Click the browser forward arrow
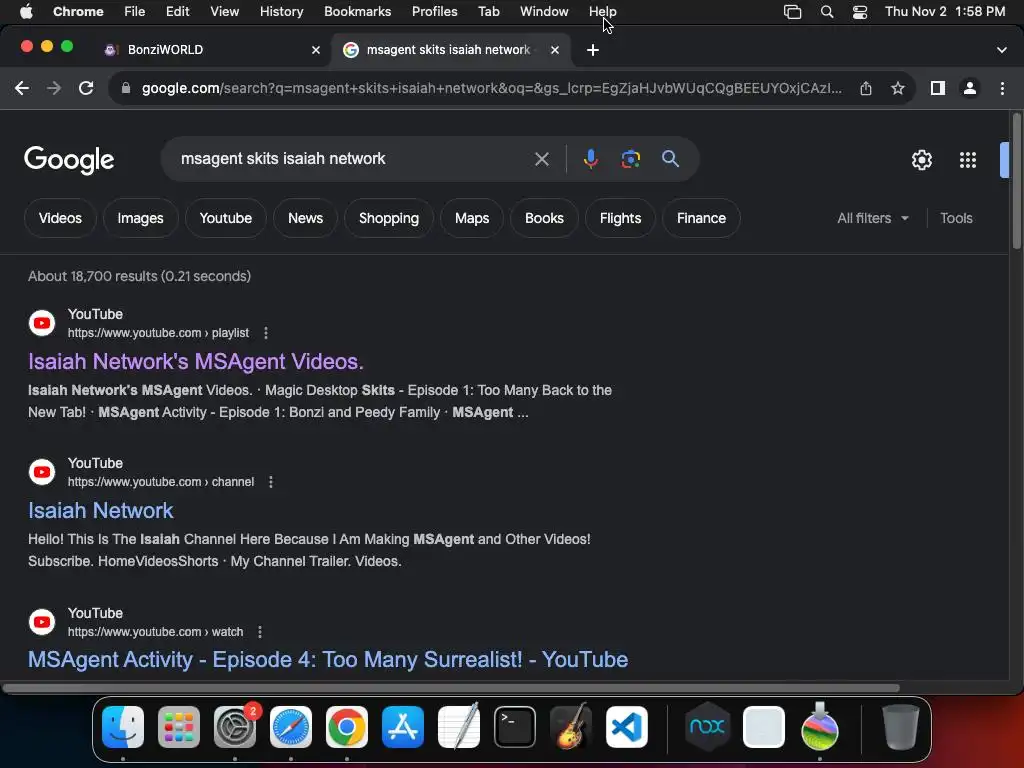The width and height of the screenshot is (1024, 768). pyautogui.click(x=54, y=88)
